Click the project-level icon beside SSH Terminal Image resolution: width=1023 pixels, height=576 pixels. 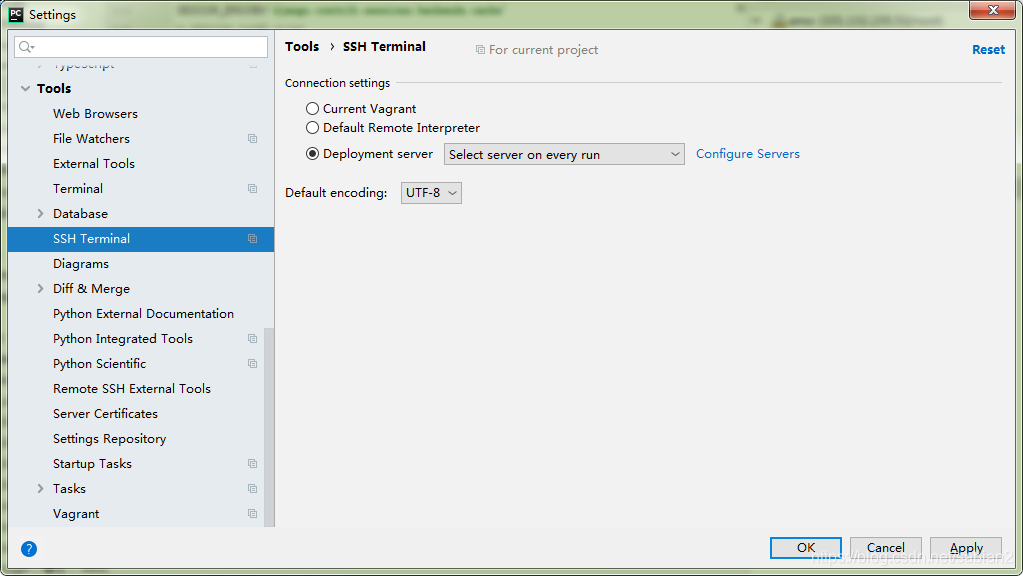[252, 239]
